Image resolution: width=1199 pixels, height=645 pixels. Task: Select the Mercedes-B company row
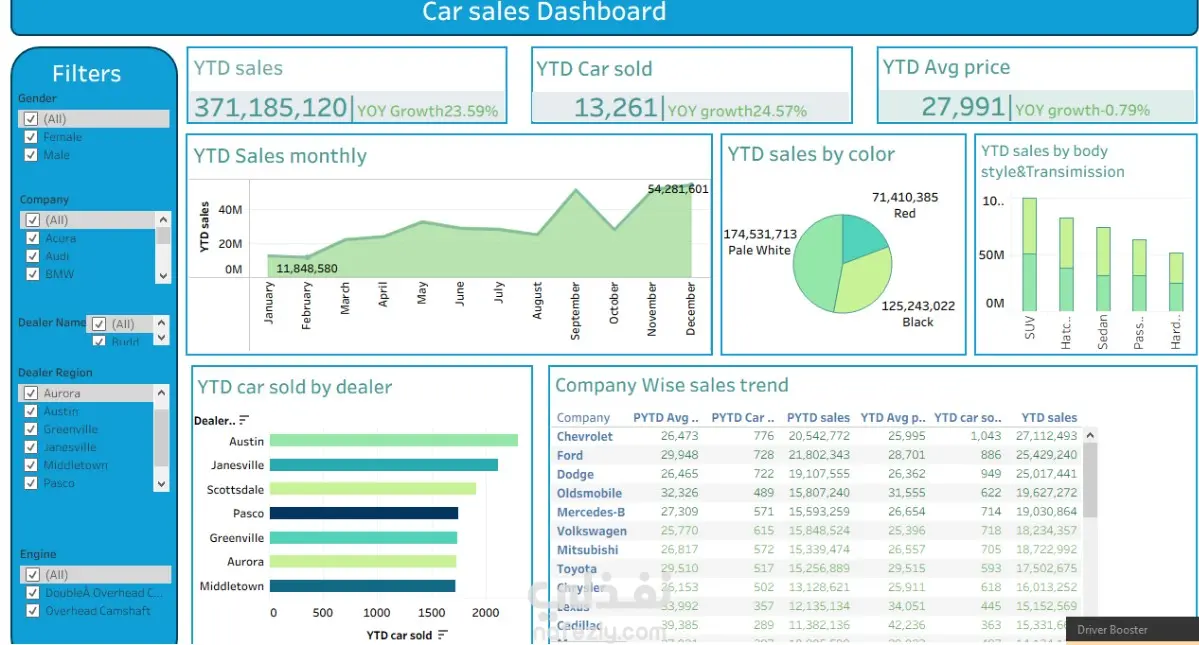817,511
